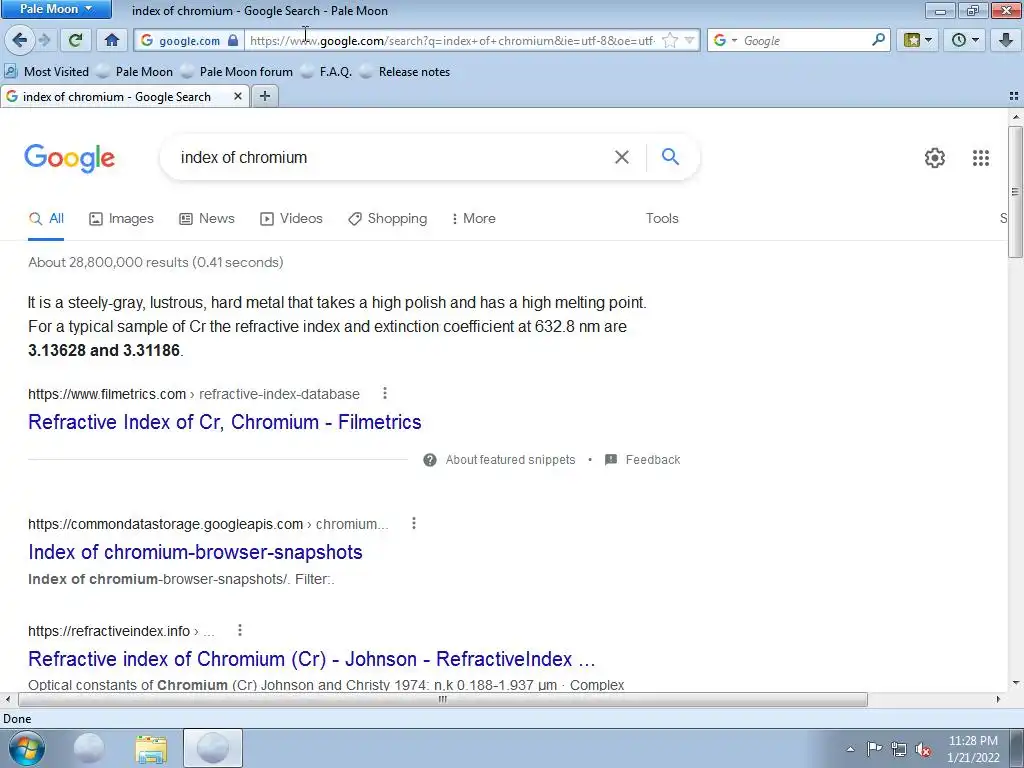Click the Action Center flag icon
The image size is (1024, 768).
(874, 749)
